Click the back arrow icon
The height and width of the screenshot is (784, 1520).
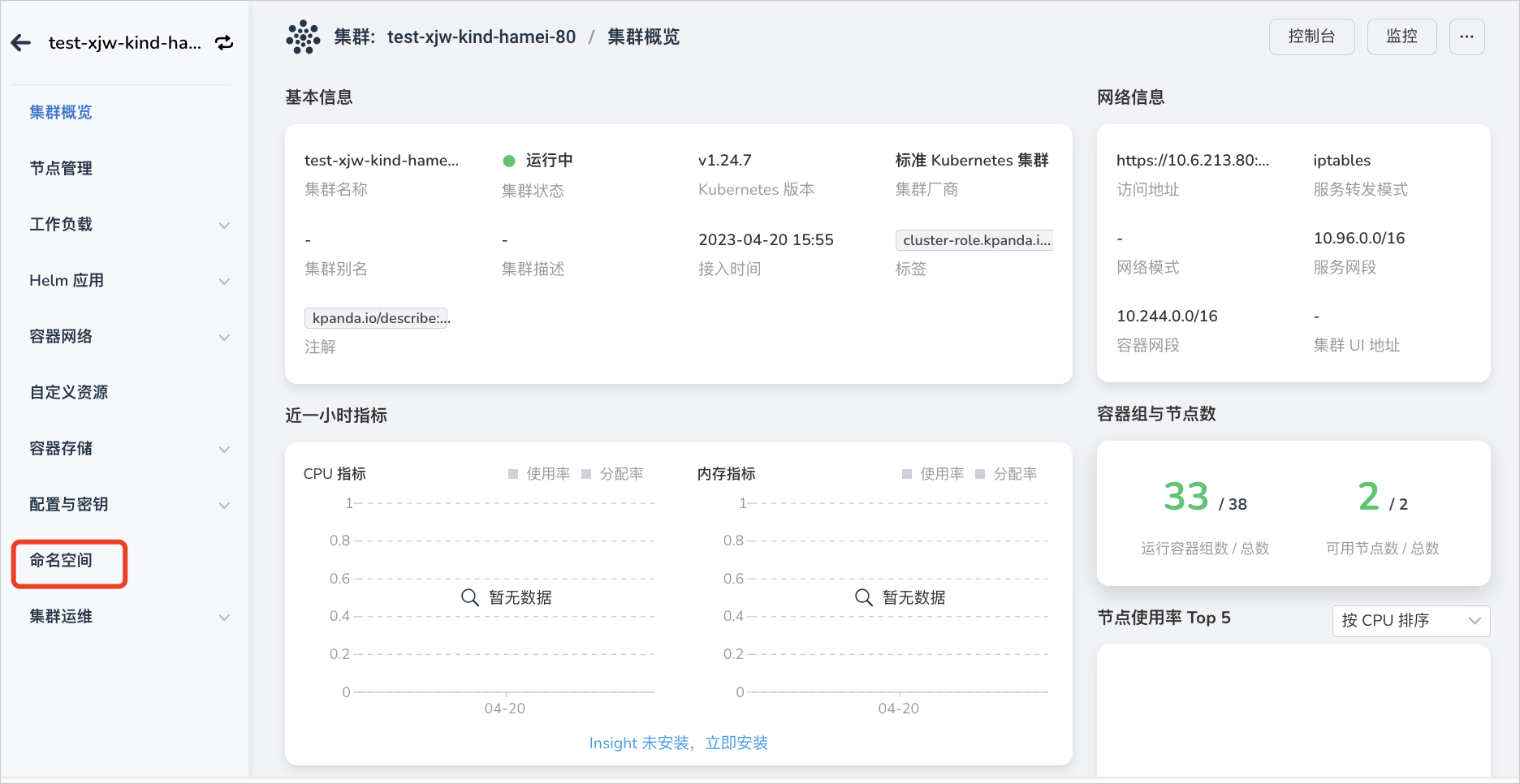(21, 43)
